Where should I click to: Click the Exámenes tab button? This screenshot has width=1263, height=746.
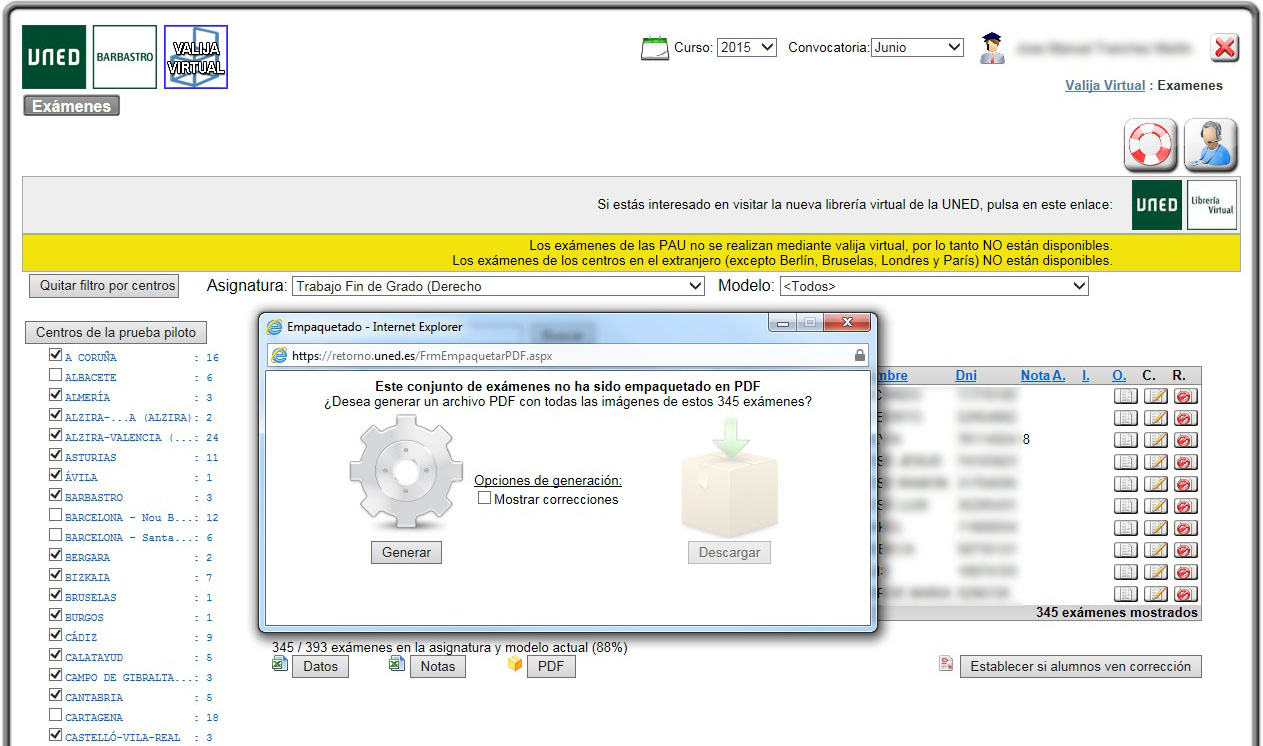(x=71, y=106)
